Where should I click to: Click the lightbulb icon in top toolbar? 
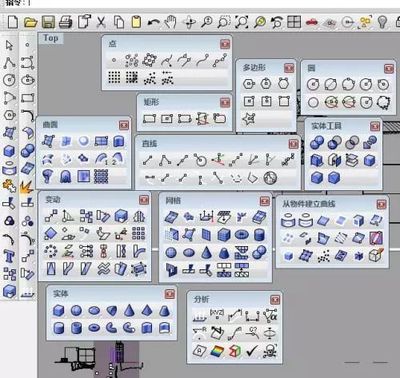click(x=382, y=22)
